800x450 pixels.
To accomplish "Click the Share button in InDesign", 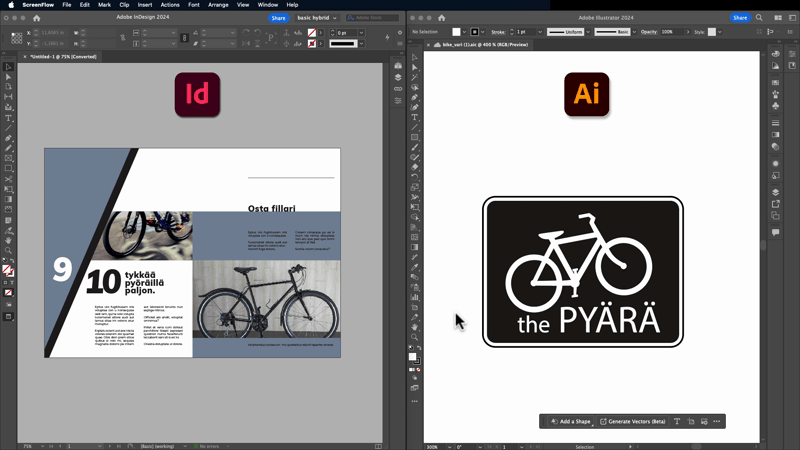I will [x=279, y=18].
